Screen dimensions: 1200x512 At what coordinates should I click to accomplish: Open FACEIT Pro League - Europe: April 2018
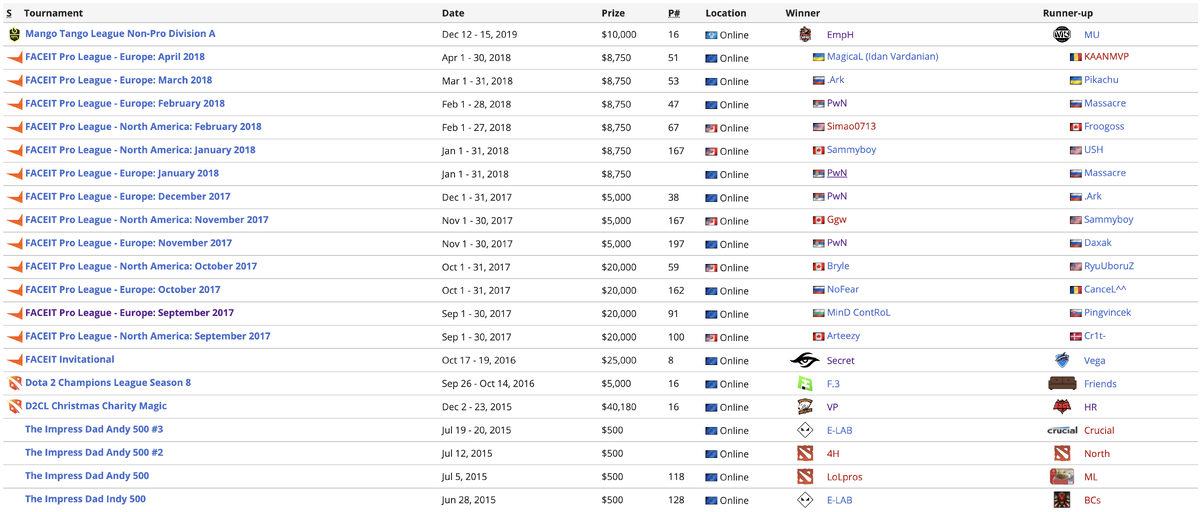tap(115, 57)
